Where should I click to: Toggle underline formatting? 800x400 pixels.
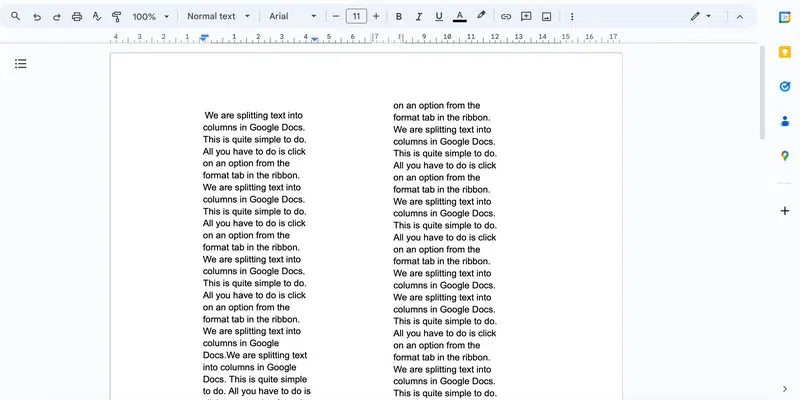[x=439, y=16]
